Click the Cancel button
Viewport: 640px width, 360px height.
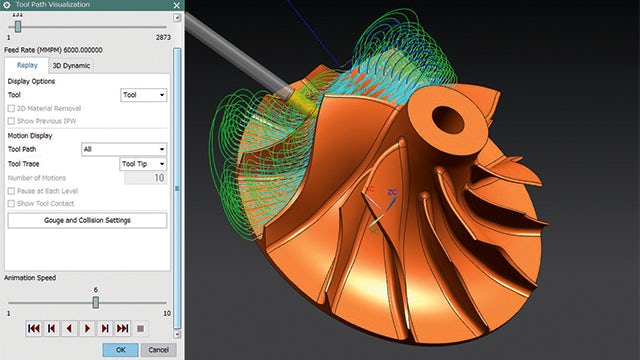[x=158, y=350]
